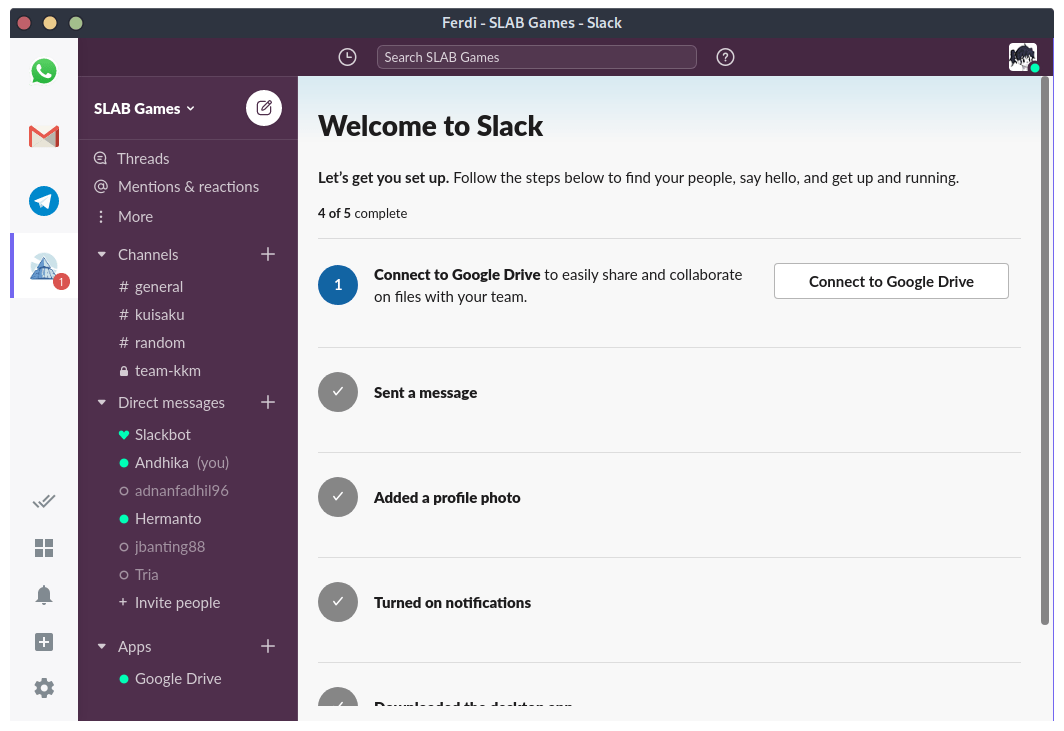Open Ferdi settings gear icon

pyautogui.click(x=44, y=688)
